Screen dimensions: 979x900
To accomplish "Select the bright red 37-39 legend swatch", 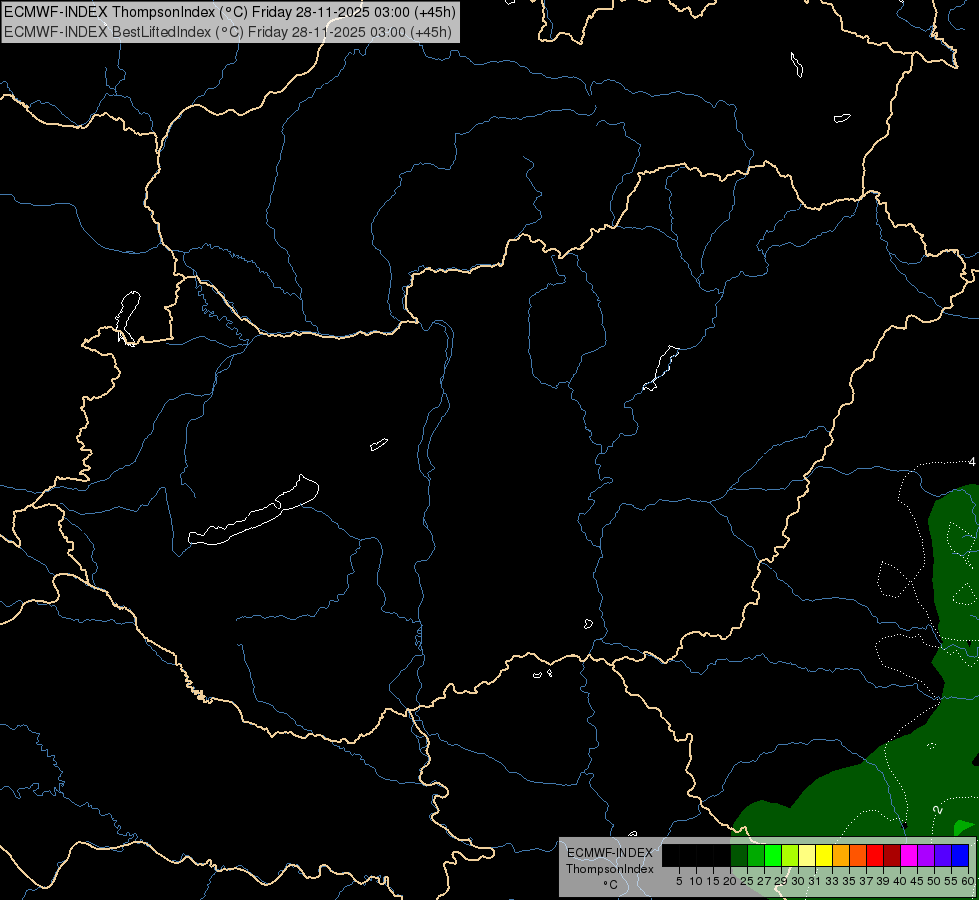I will (875, 855).
